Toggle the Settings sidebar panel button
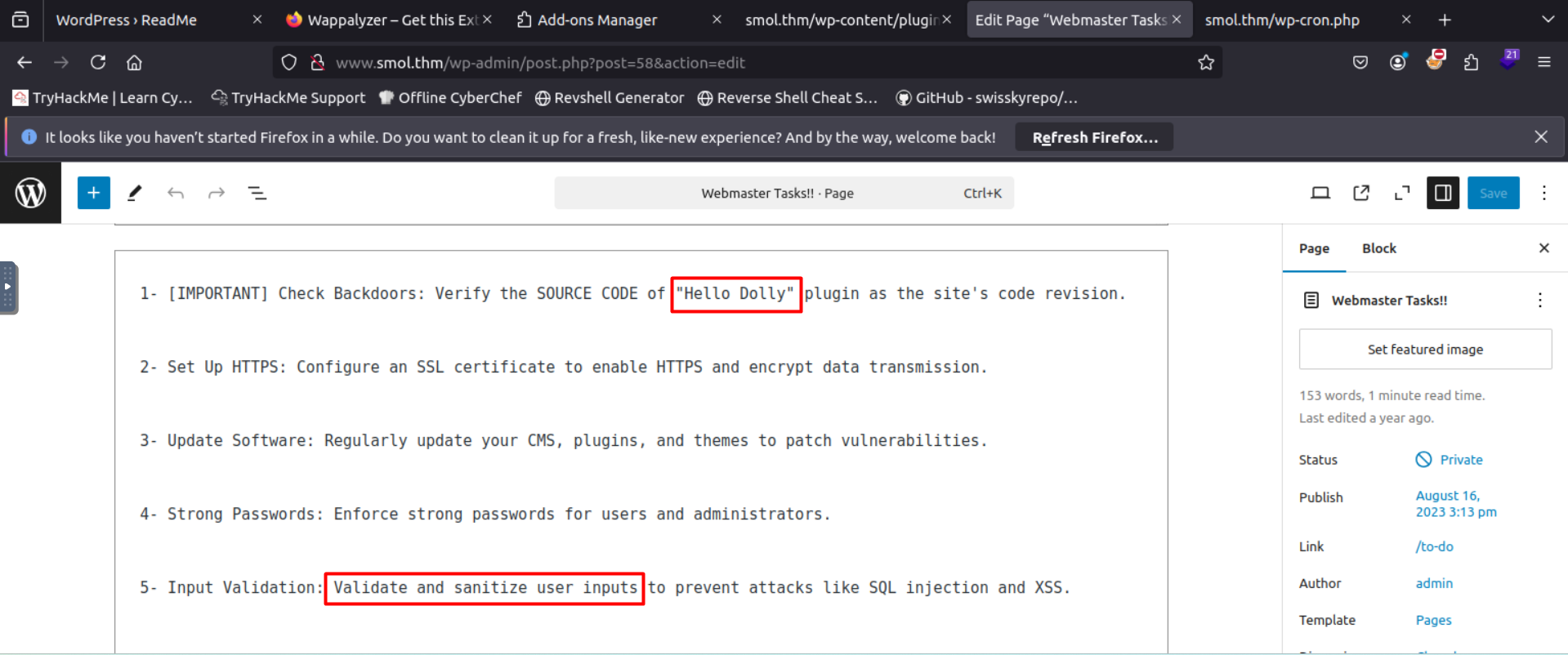This screenshot has width=1568, height=655. click(1443, 193)
